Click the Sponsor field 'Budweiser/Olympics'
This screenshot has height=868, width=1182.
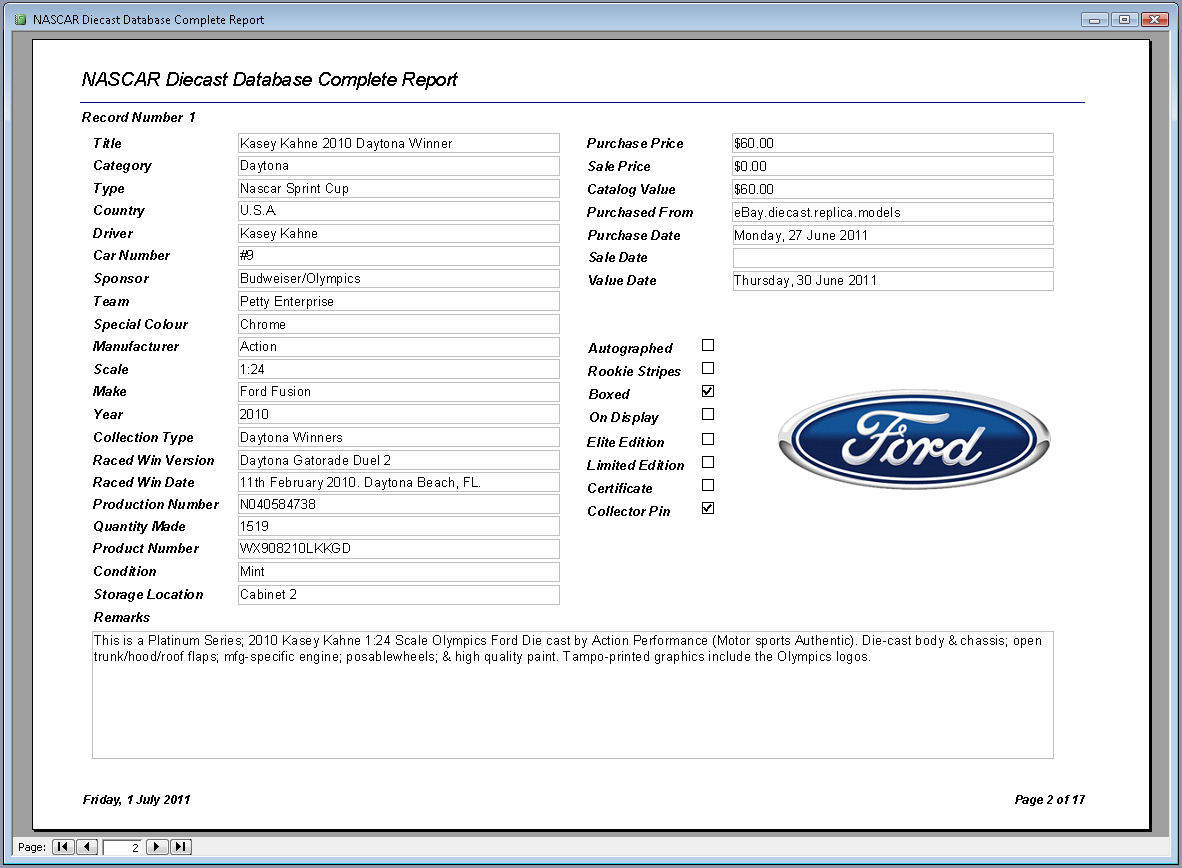pyautogui.click(x=398, y=278)
